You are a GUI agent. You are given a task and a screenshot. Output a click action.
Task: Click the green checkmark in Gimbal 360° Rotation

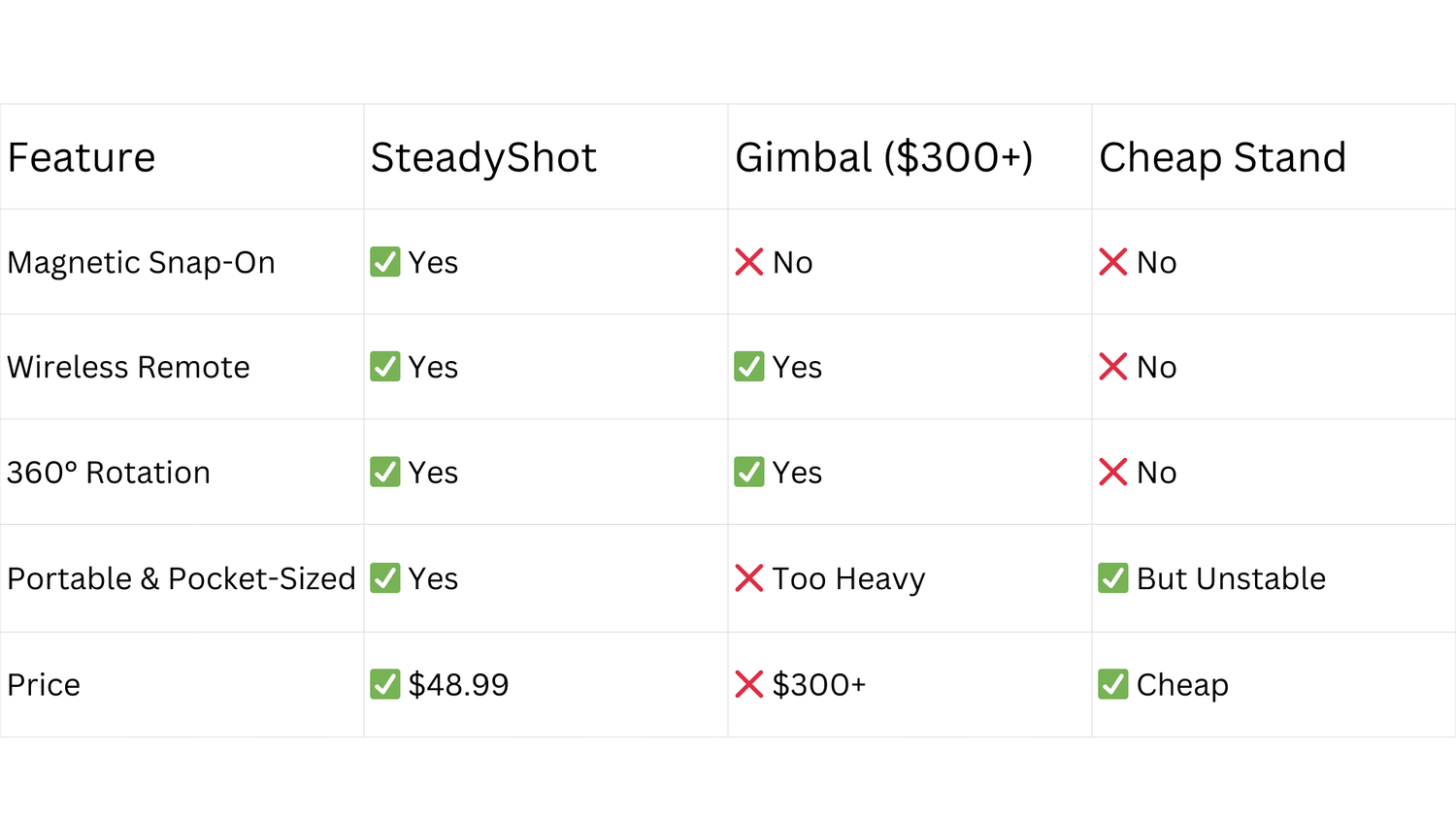[x=749, y=473]
